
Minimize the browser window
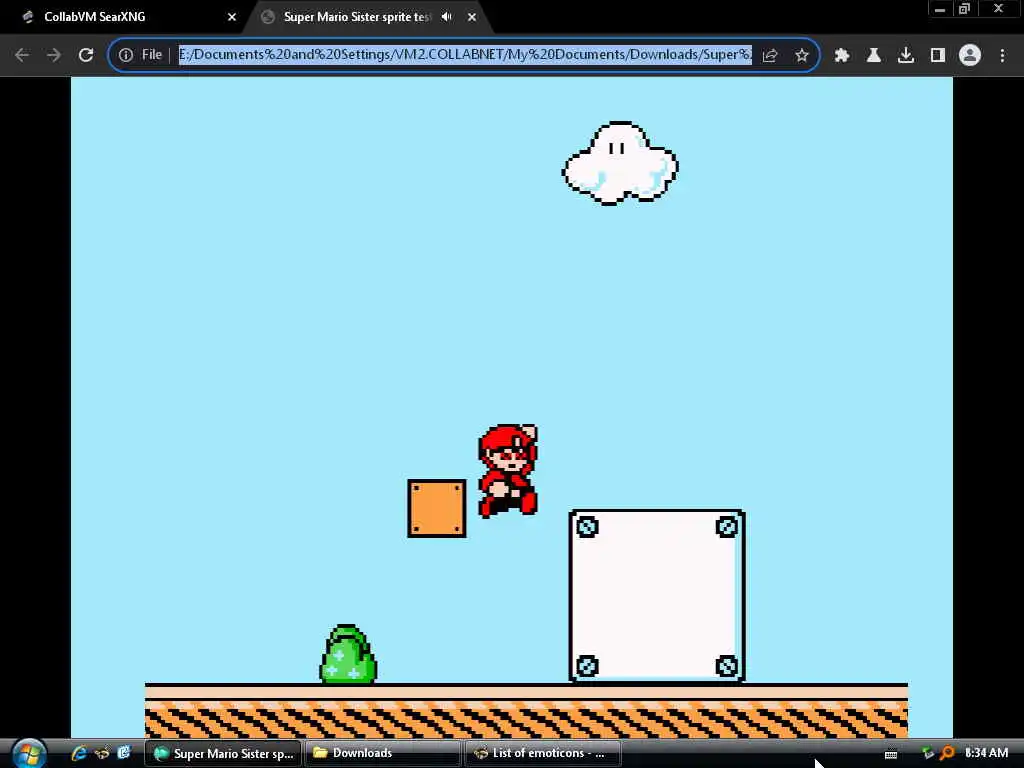(940, 9)
